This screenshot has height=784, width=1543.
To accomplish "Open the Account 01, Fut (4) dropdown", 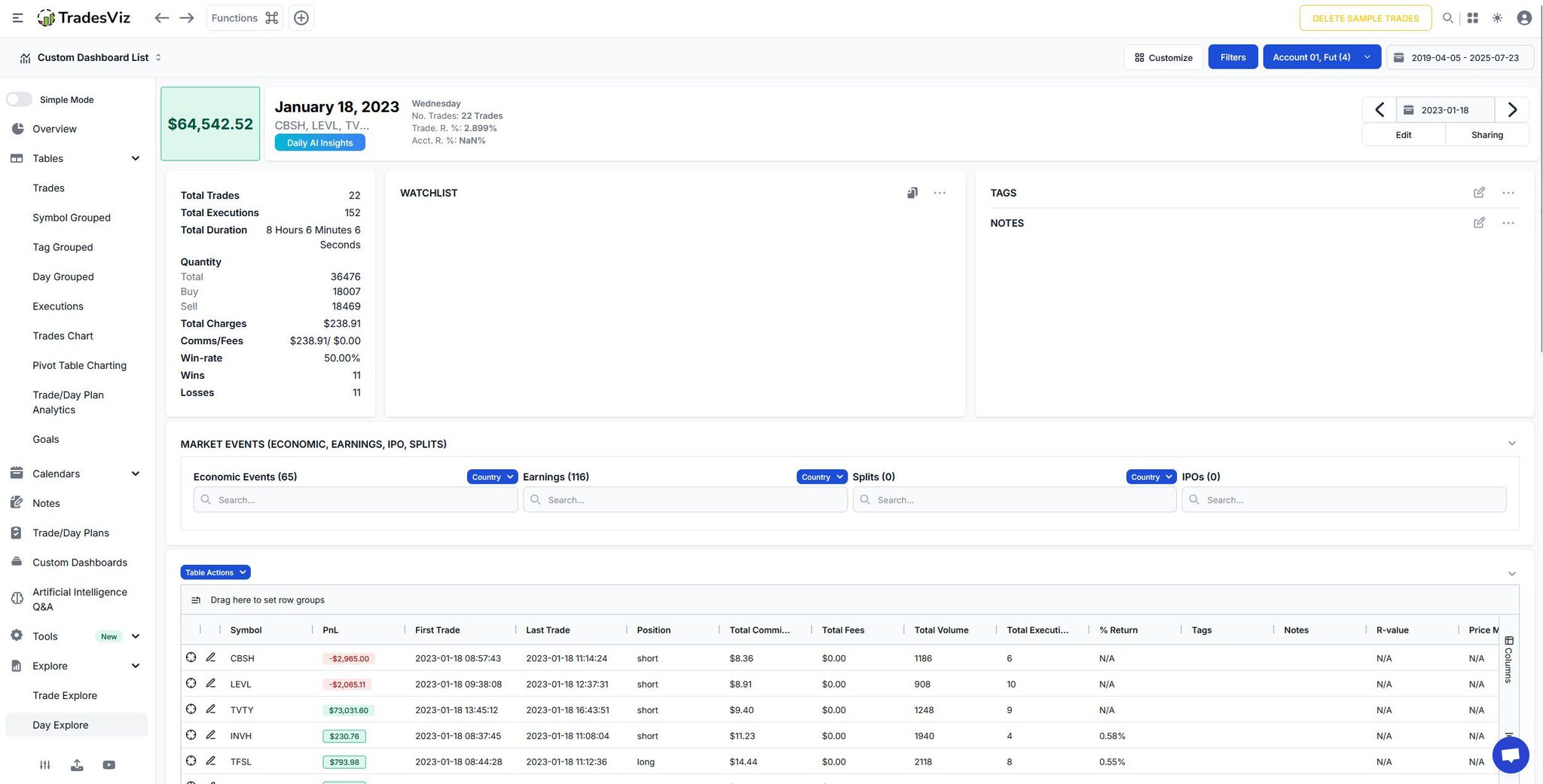I will pyautogui.click(x=1321, y=57).
